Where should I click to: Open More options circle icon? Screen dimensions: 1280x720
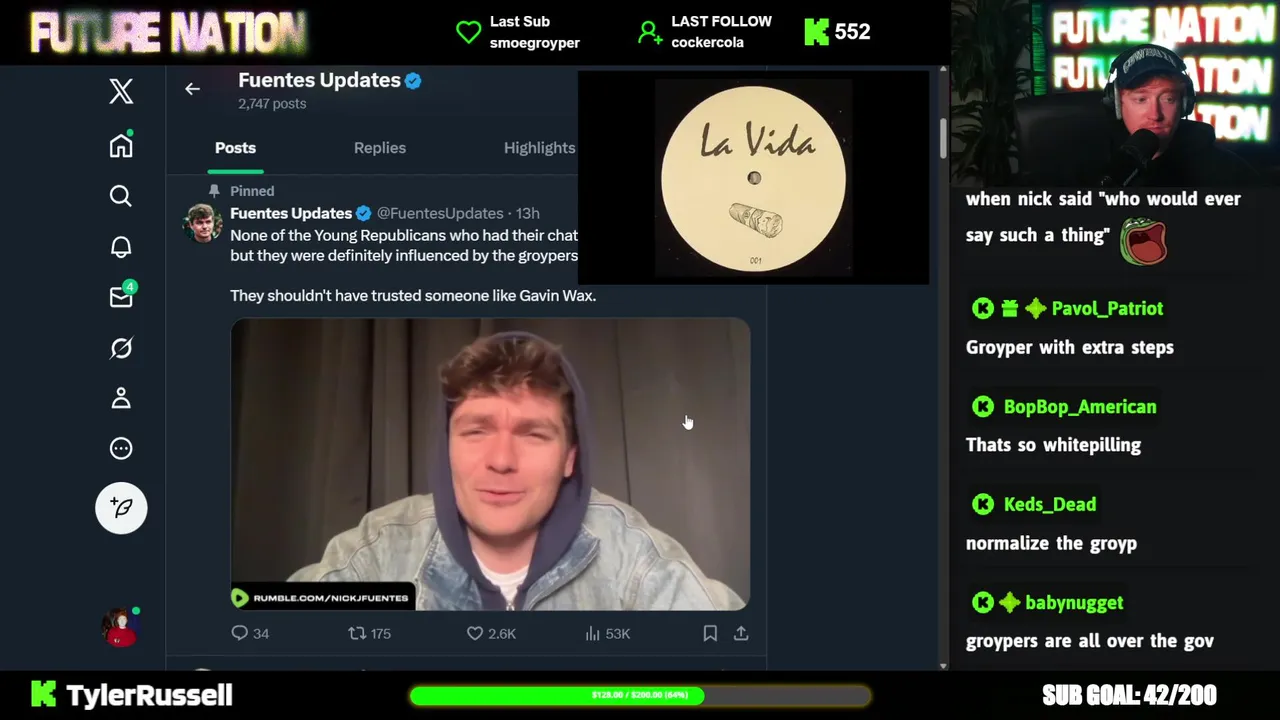121,448
